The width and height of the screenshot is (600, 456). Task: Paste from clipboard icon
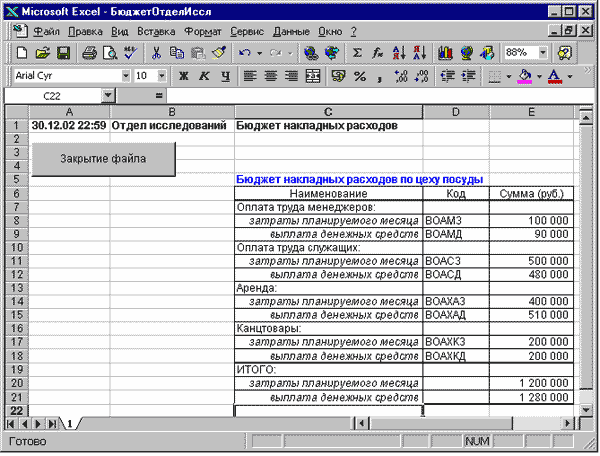[x=197, y=53]
